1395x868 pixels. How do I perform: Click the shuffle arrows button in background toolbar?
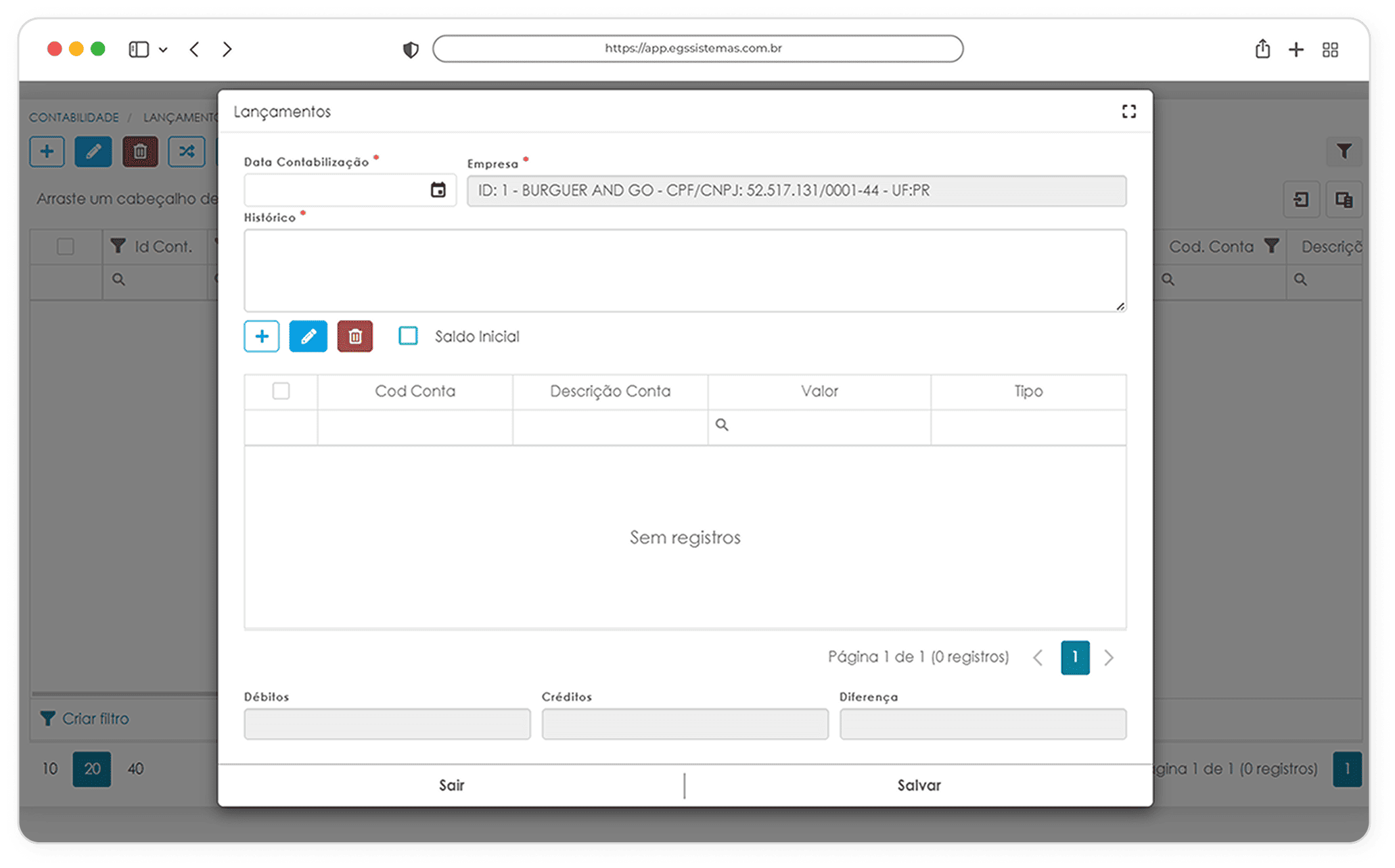(187, 151)
